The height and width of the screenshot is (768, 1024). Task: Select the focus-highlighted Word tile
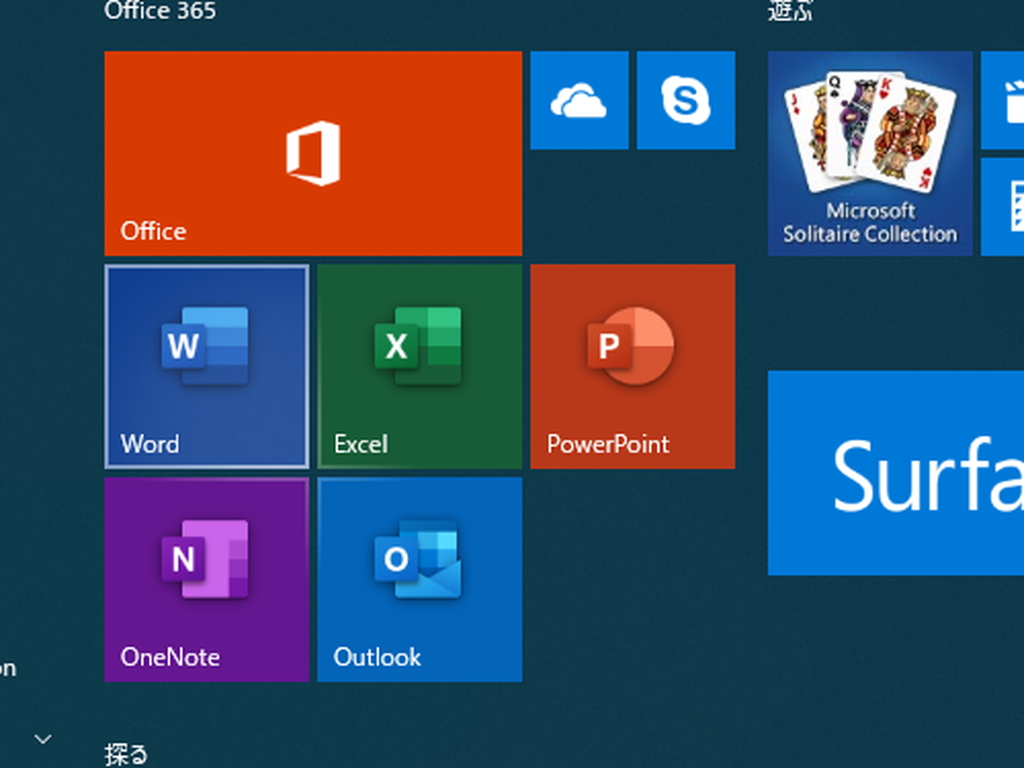206,367
